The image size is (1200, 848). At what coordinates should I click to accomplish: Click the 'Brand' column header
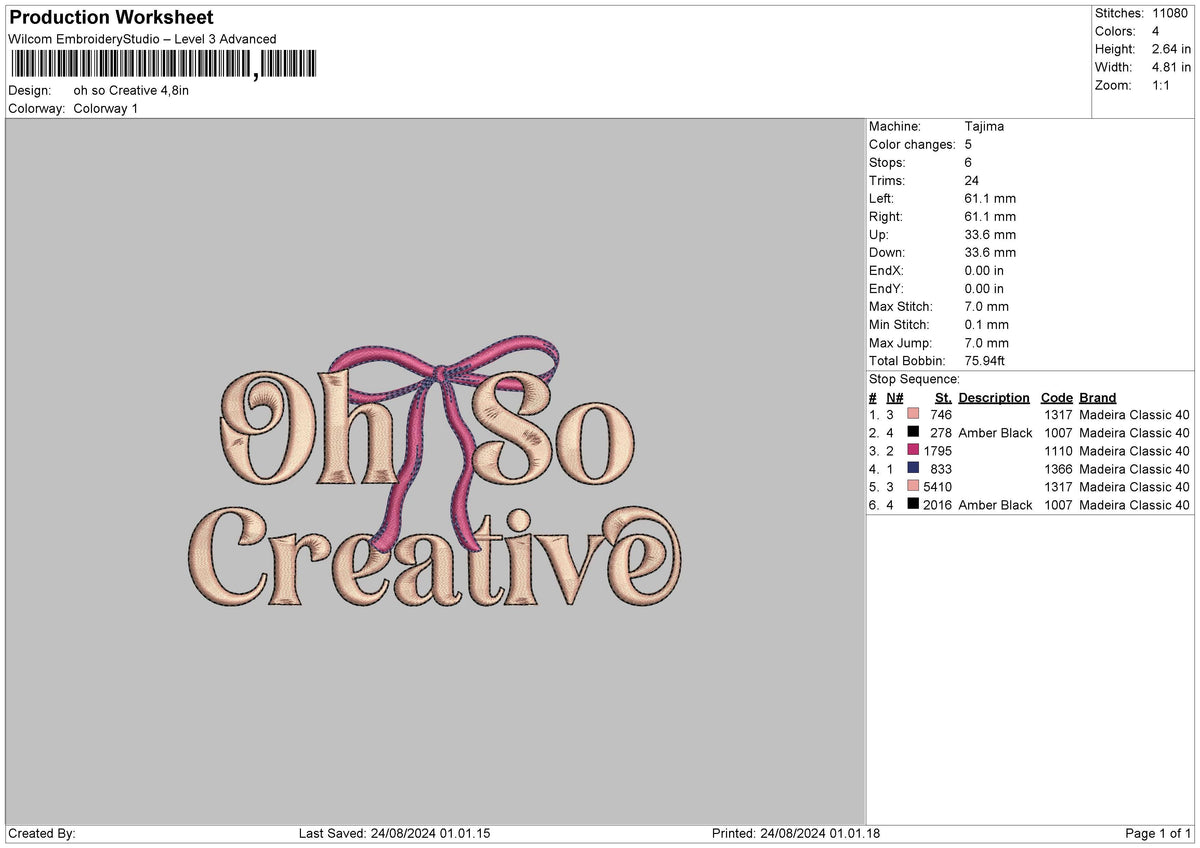(1097, 397)
